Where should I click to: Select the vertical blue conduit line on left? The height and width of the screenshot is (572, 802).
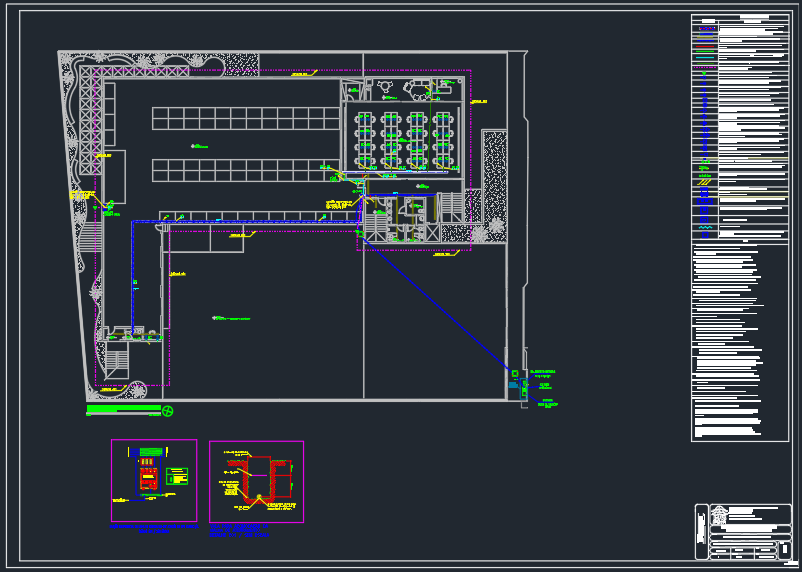pos(133,280)
